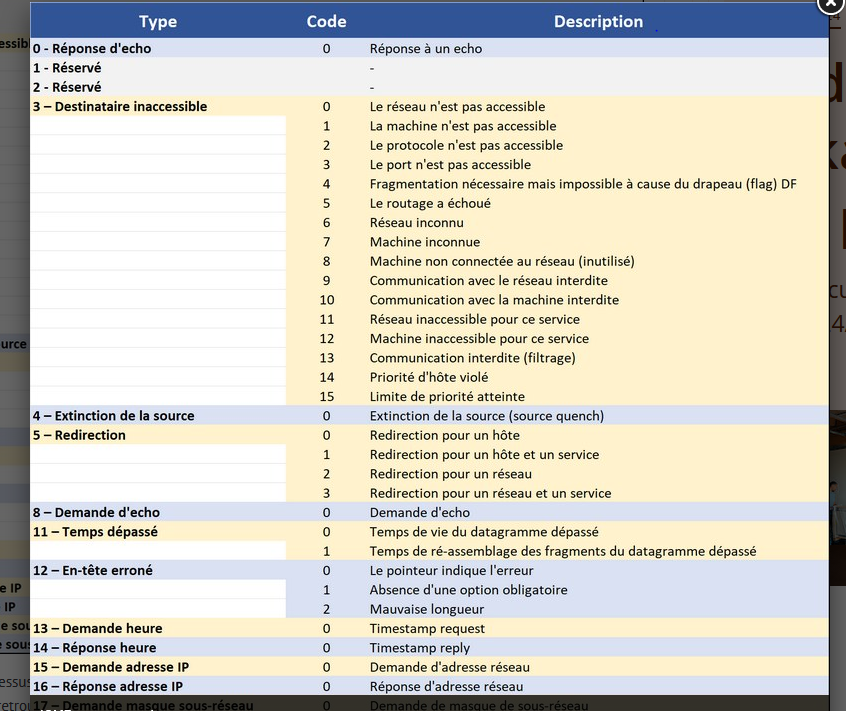Click the Type column header
Screen dimensions: 846x711
pos(158,21)
